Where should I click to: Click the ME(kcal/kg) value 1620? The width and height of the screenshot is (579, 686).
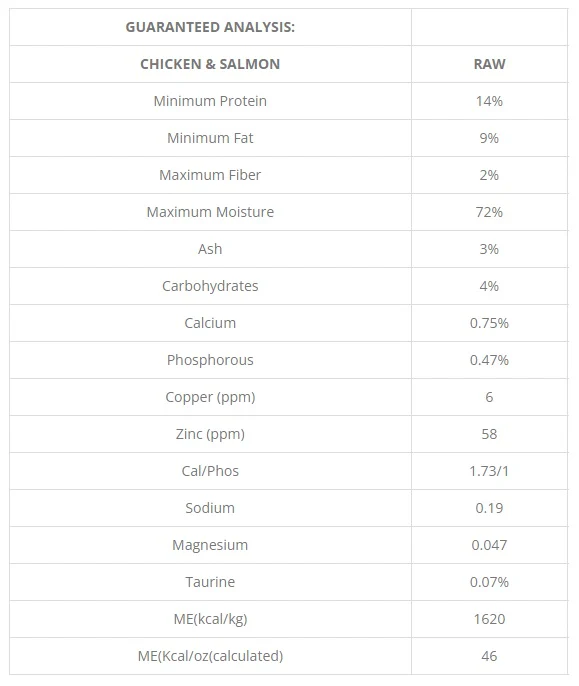[x=489, y=619]
